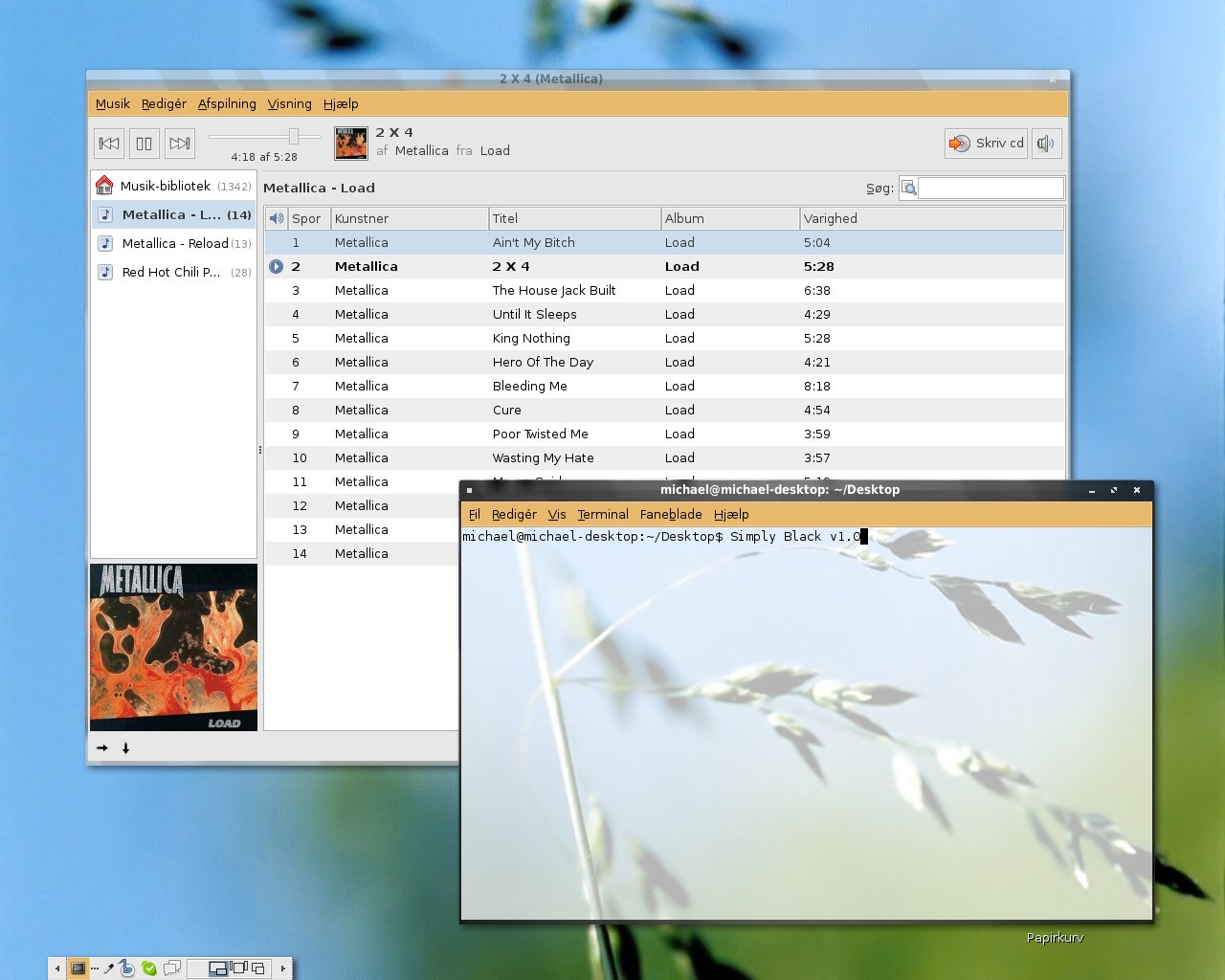The image size is (1225, 980).
Task: Click the music note icon beside Metallica - Reload
Action: click(106, 244)
